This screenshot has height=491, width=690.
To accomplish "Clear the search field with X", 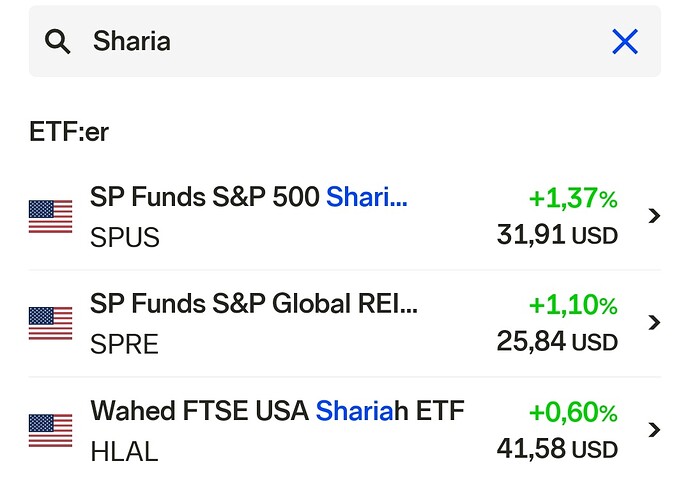I will tap(625, 42).
